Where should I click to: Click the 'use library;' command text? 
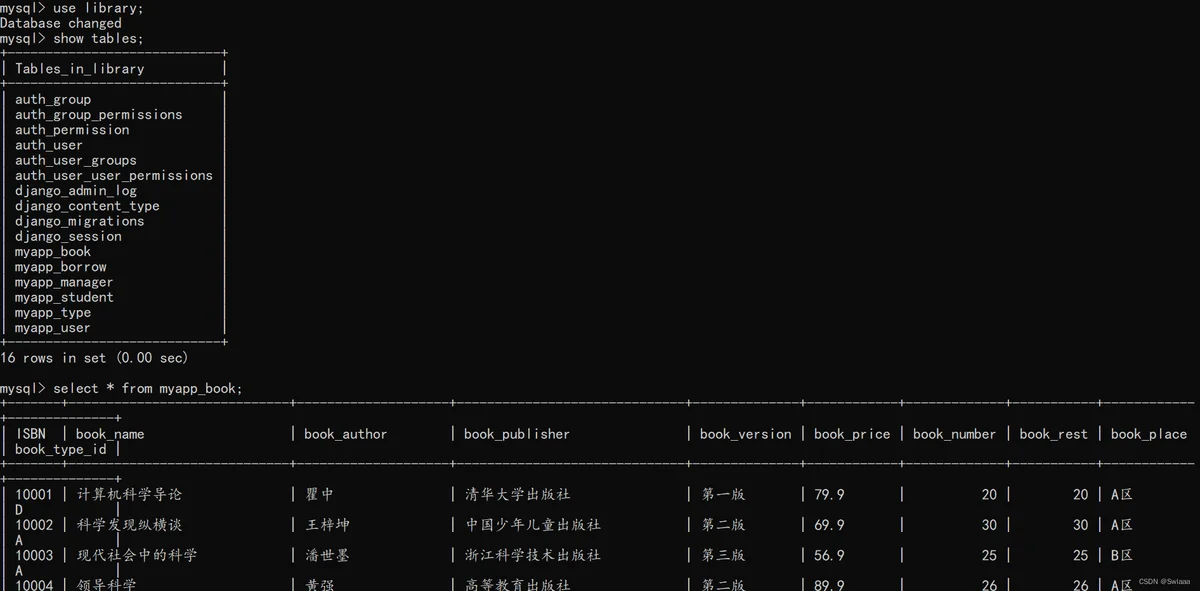click(x=98, y=8)
